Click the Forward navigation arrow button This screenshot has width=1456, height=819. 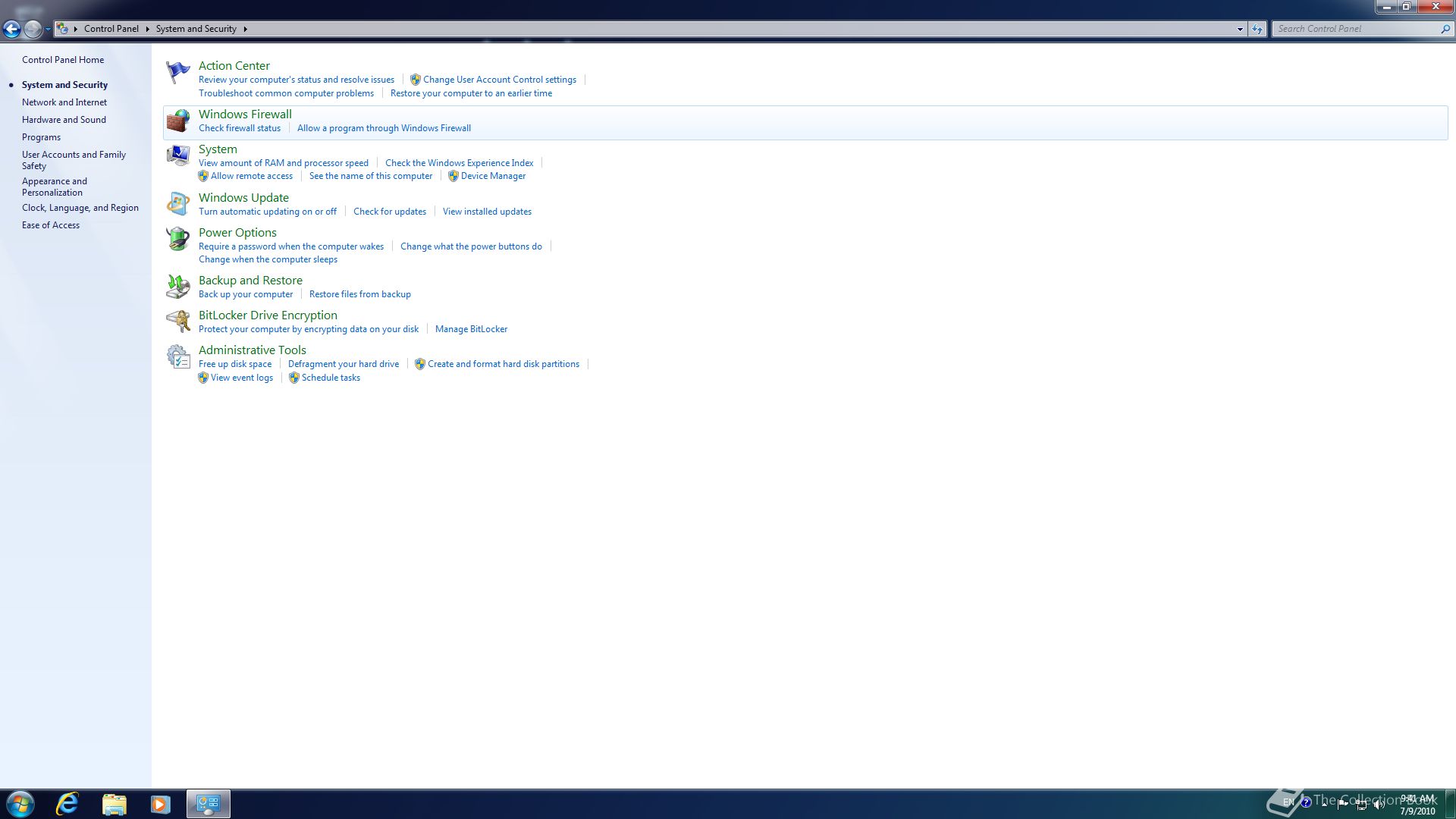tap(33, 29)
